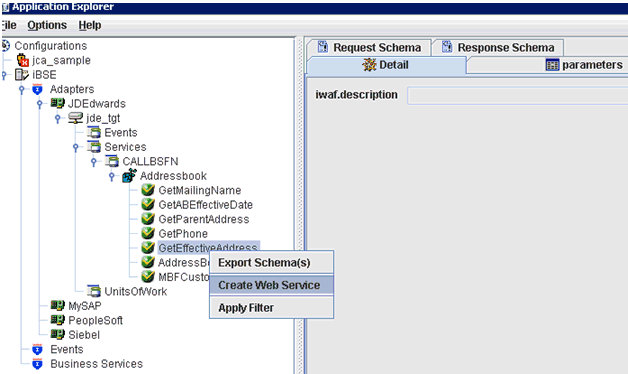Screen dimensions: 628x374
Task: Click the GetParentAddress checkmark icon
Action: pos(148,219)
